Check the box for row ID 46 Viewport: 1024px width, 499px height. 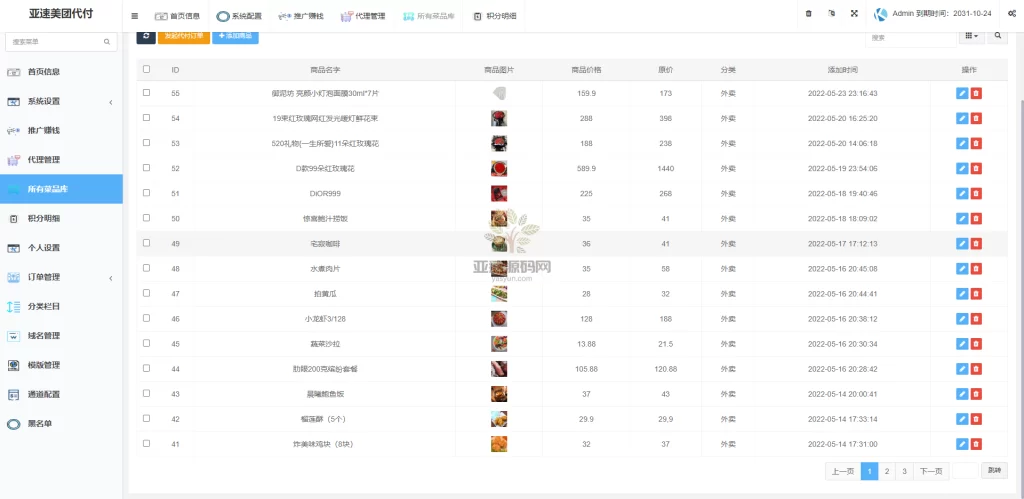coord(146,318)
